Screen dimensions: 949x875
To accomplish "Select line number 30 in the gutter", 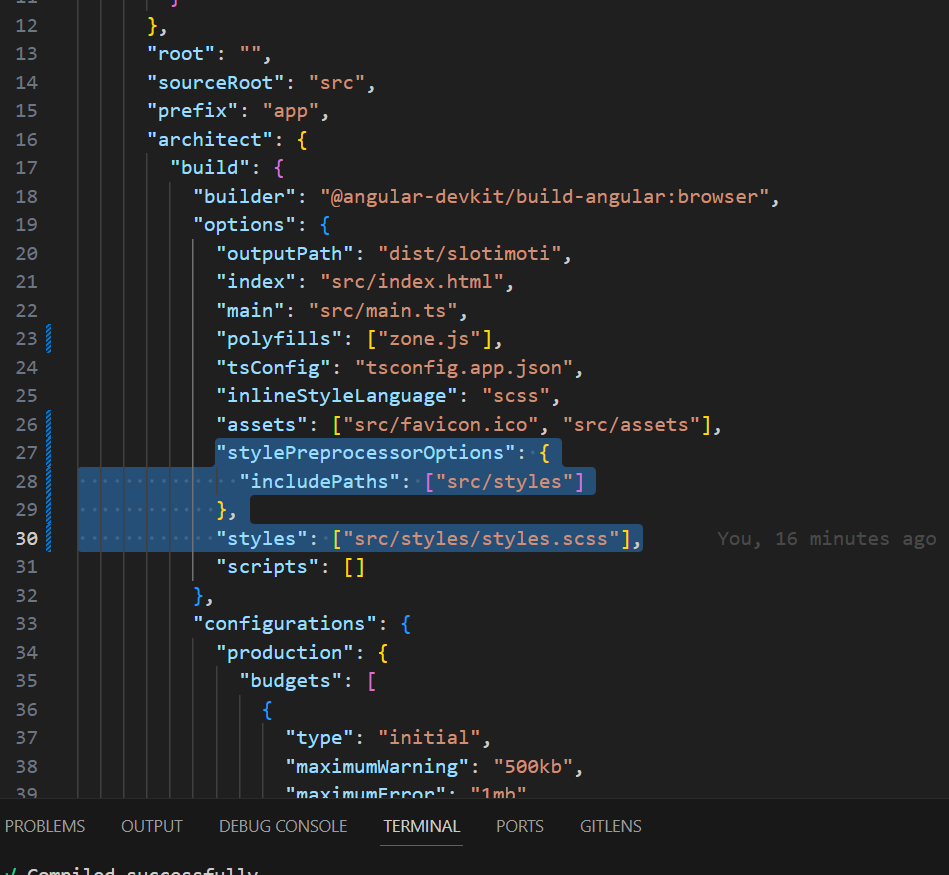I will click(27, 539).
